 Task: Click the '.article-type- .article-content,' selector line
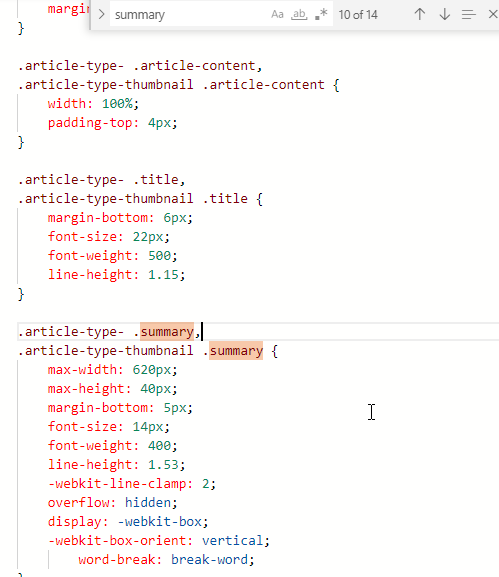click(x=140, y=66)
